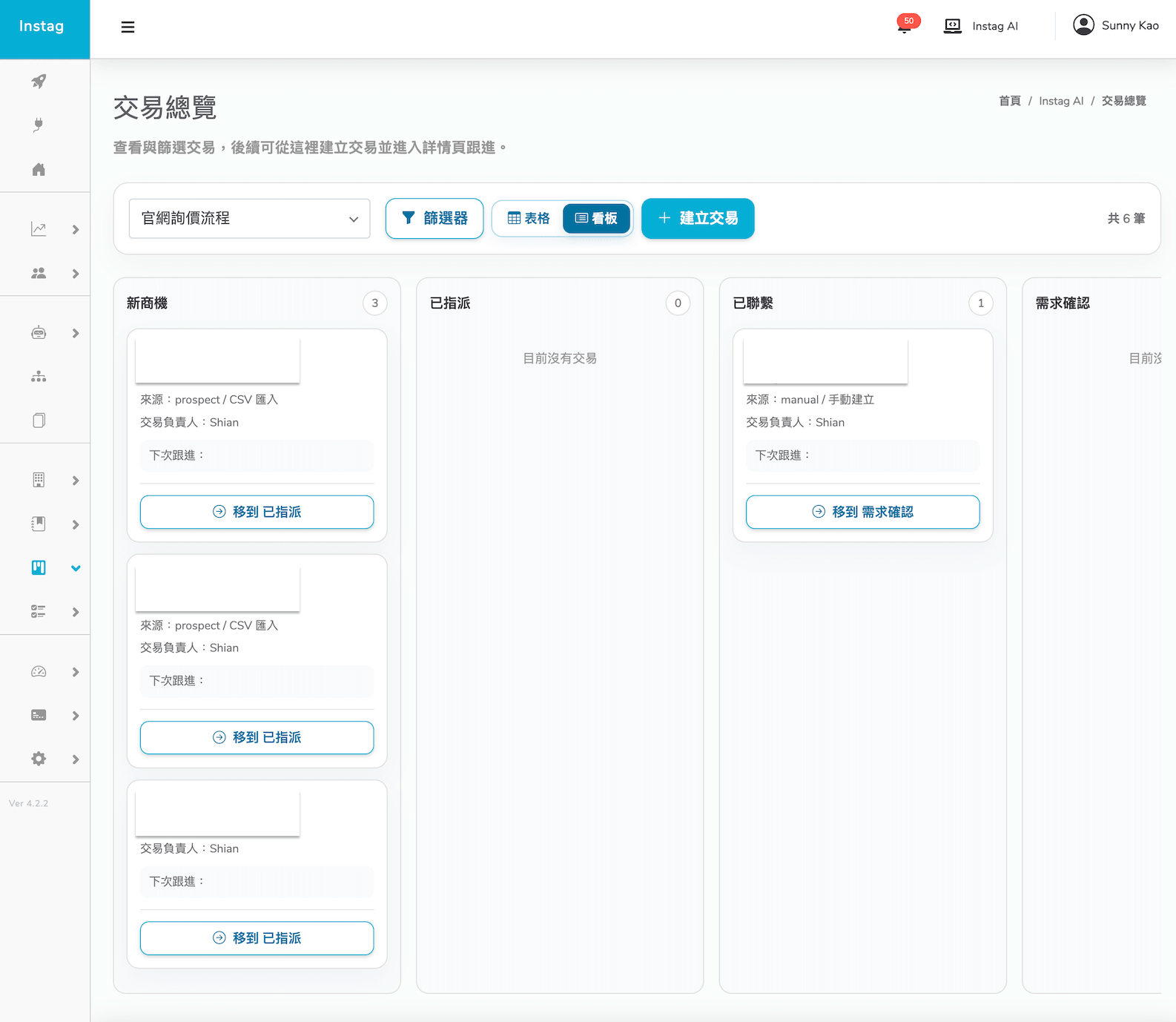1176x1022 pixels.
Task: Click the laptop icon beside Instag AI
Action: tap(953, 26)
